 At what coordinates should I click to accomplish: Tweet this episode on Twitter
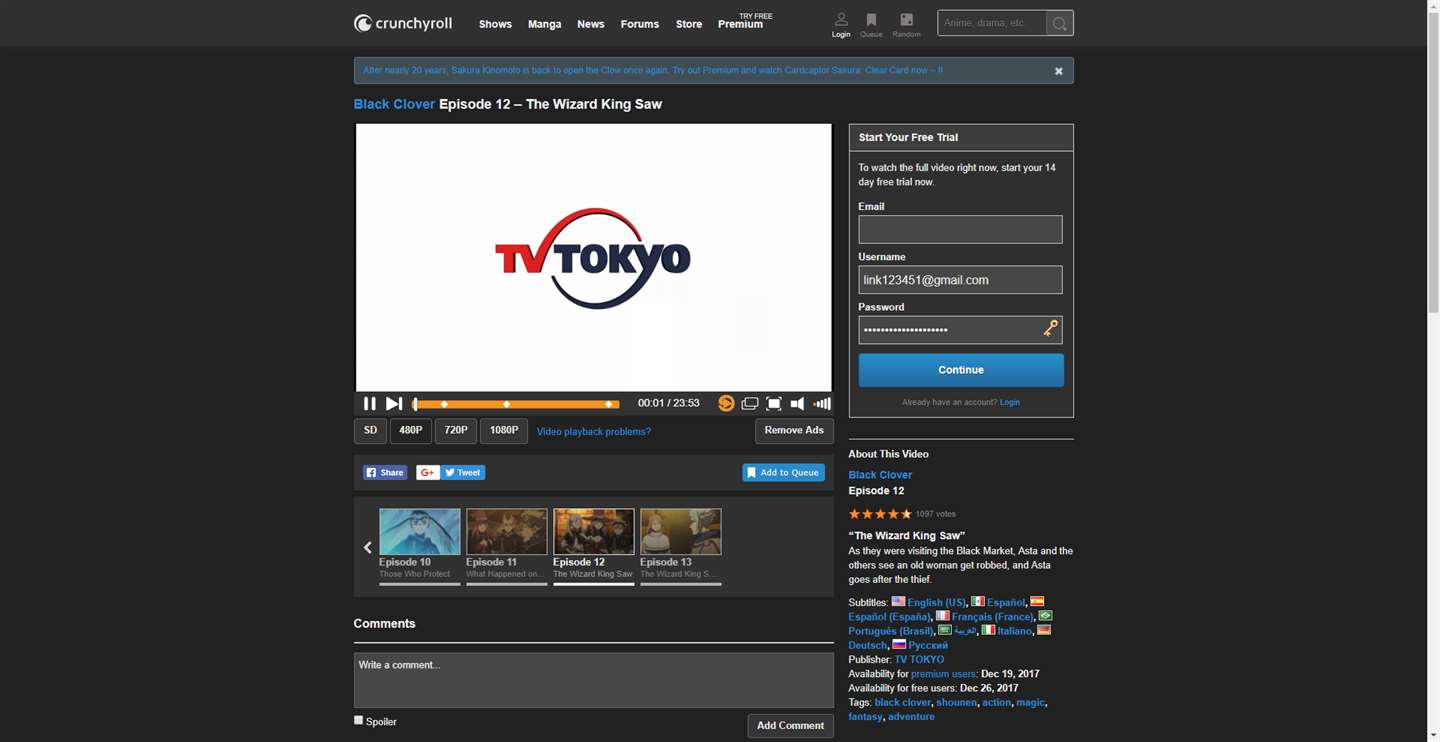pos(462,473)
